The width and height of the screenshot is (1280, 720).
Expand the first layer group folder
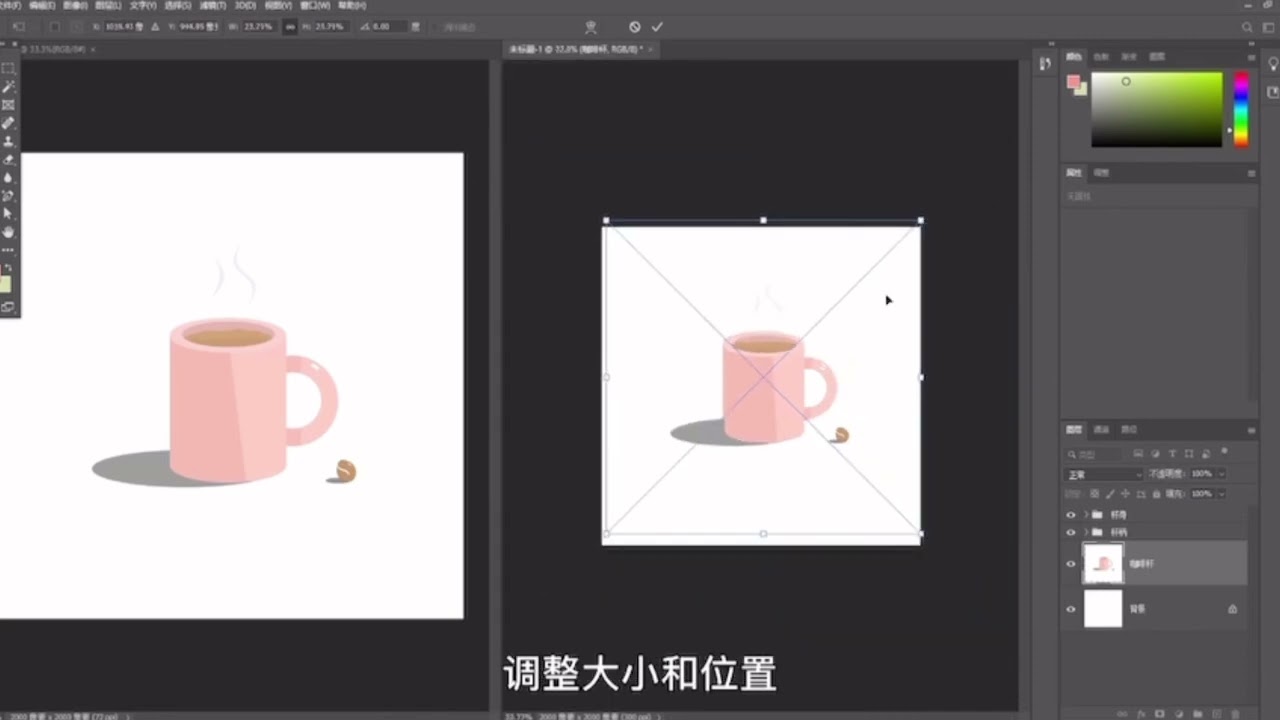click(x=1086, y=515)
